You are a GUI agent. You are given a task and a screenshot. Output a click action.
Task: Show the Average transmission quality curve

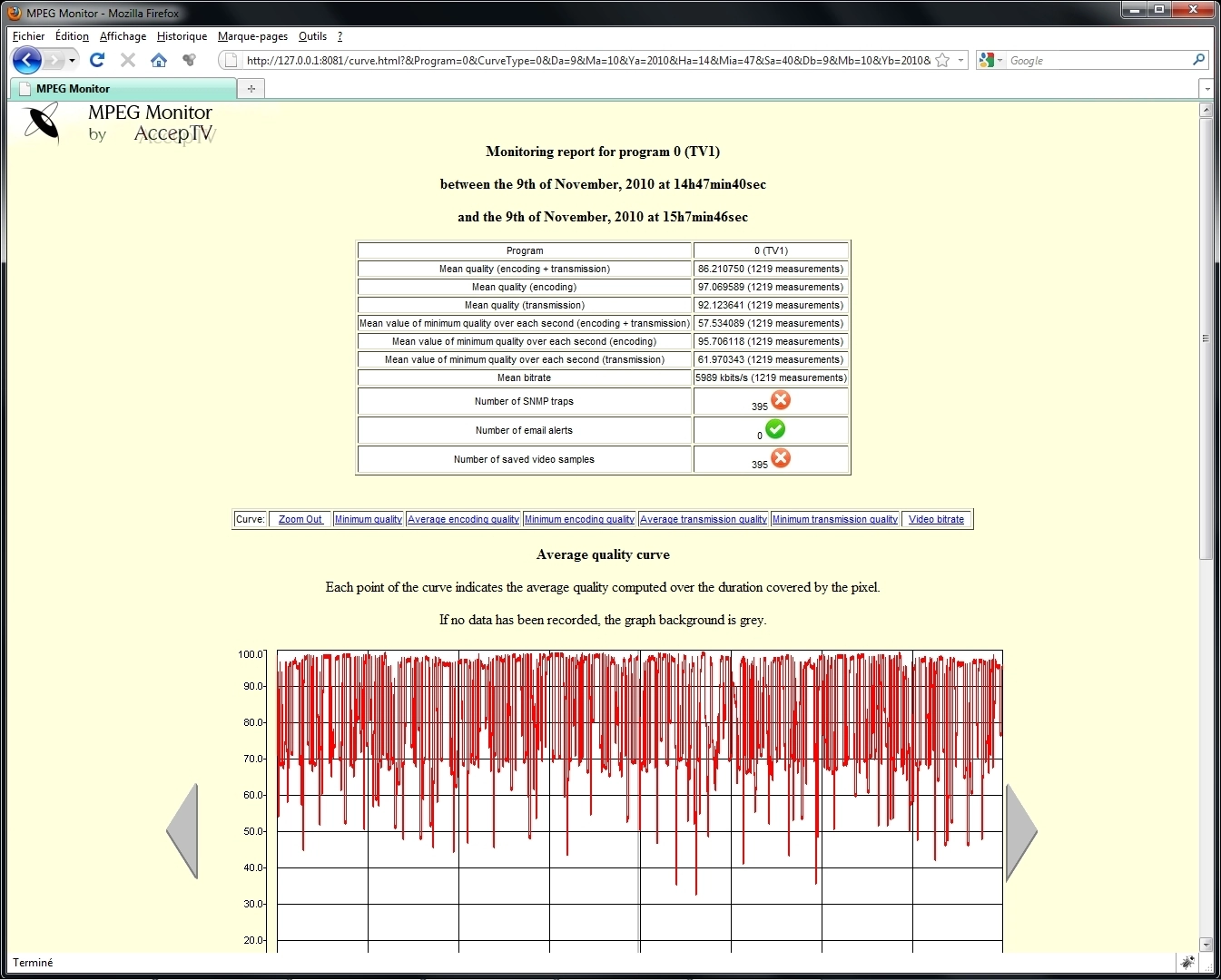click(704, 519)
